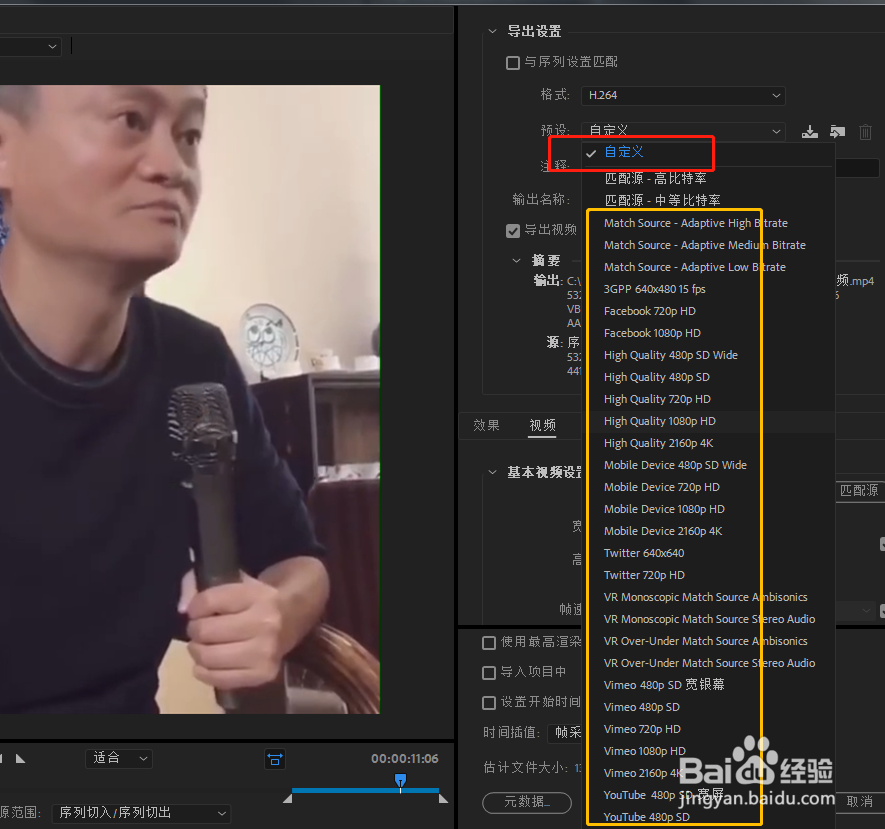Enable the 导入项目中 option

click(x=488, y=672)
